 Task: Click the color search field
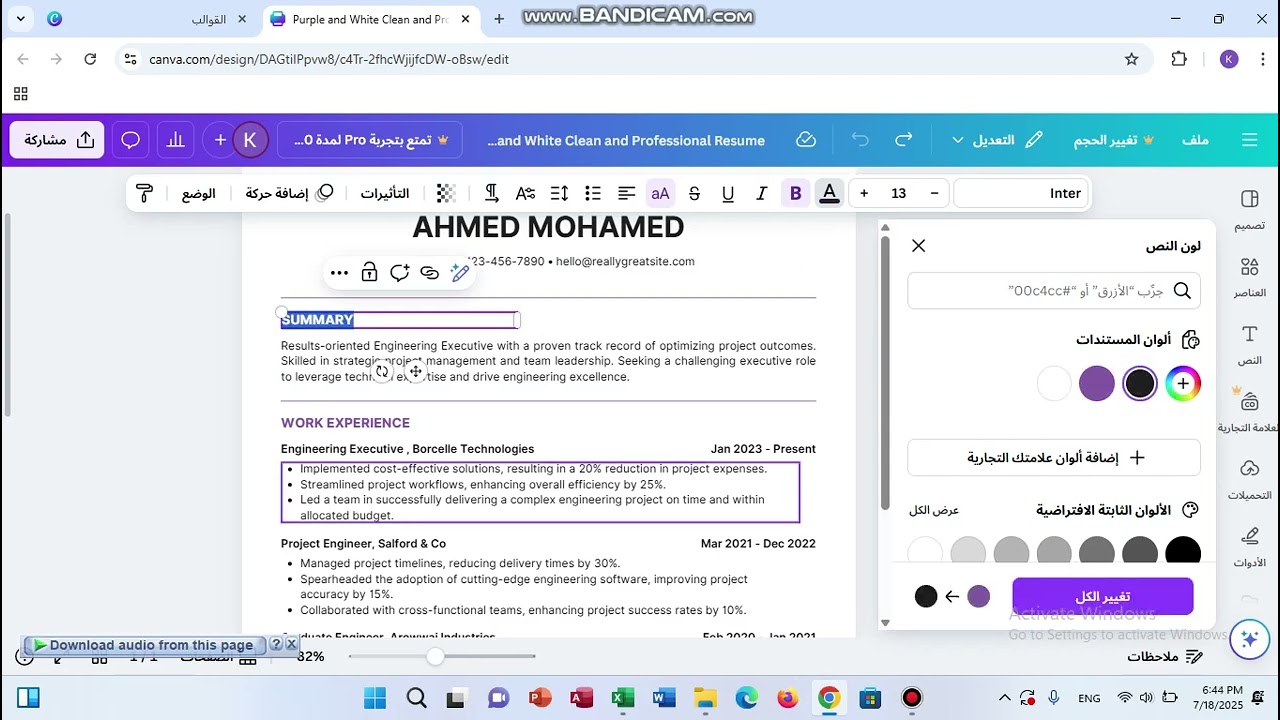tap(1054, 290)
